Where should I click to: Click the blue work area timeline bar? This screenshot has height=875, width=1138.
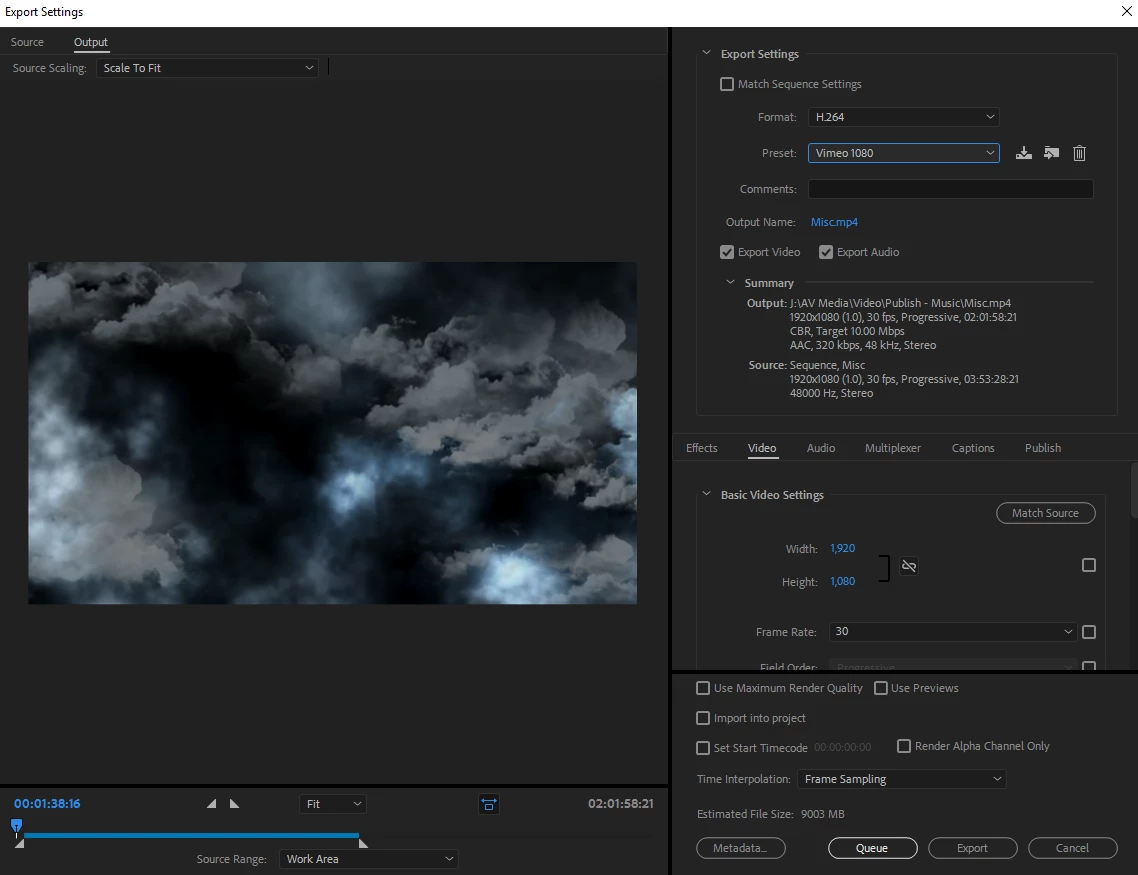click(x=191, y=836)
